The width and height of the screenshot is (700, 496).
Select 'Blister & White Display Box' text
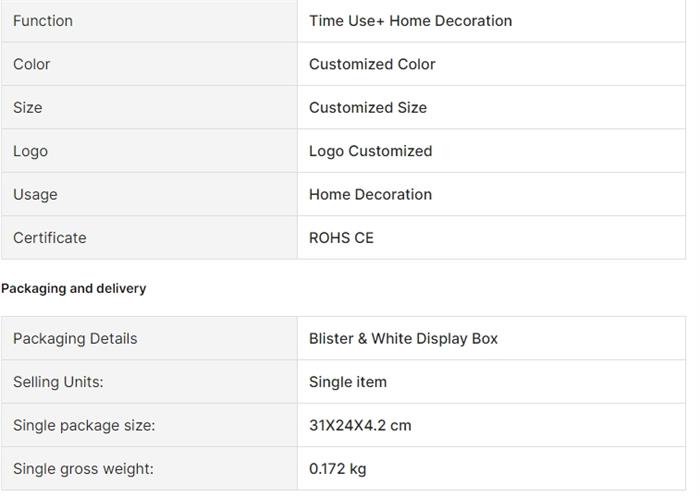(x=403, y=339)
